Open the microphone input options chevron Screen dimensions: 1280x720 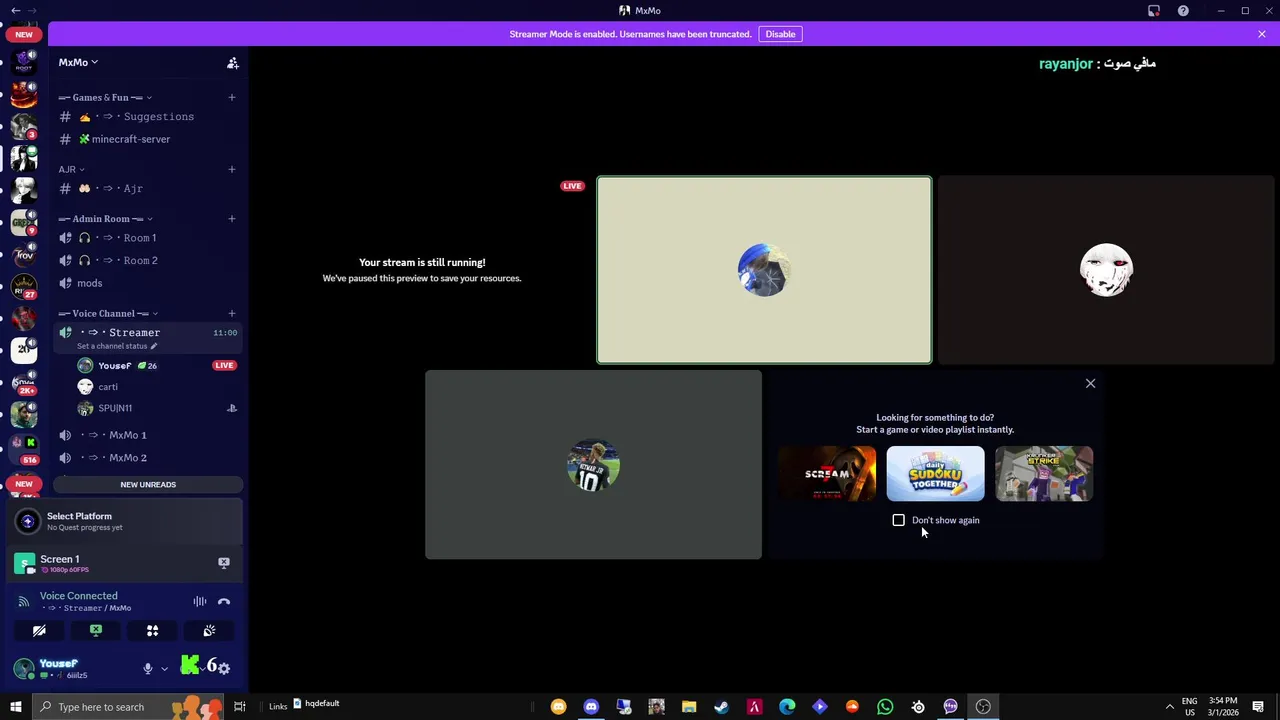click(164, 668)
